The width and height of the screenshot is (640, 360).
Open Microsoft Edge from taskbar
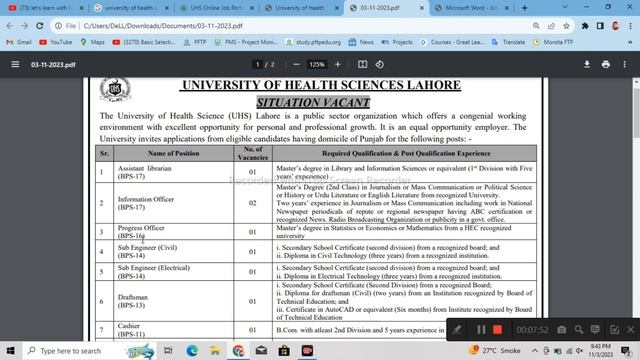point(192,351)
